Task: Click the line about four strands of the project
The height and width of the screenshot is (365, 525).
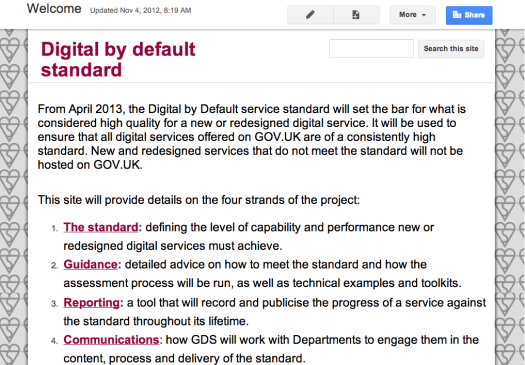Action: tap(199, 200)
